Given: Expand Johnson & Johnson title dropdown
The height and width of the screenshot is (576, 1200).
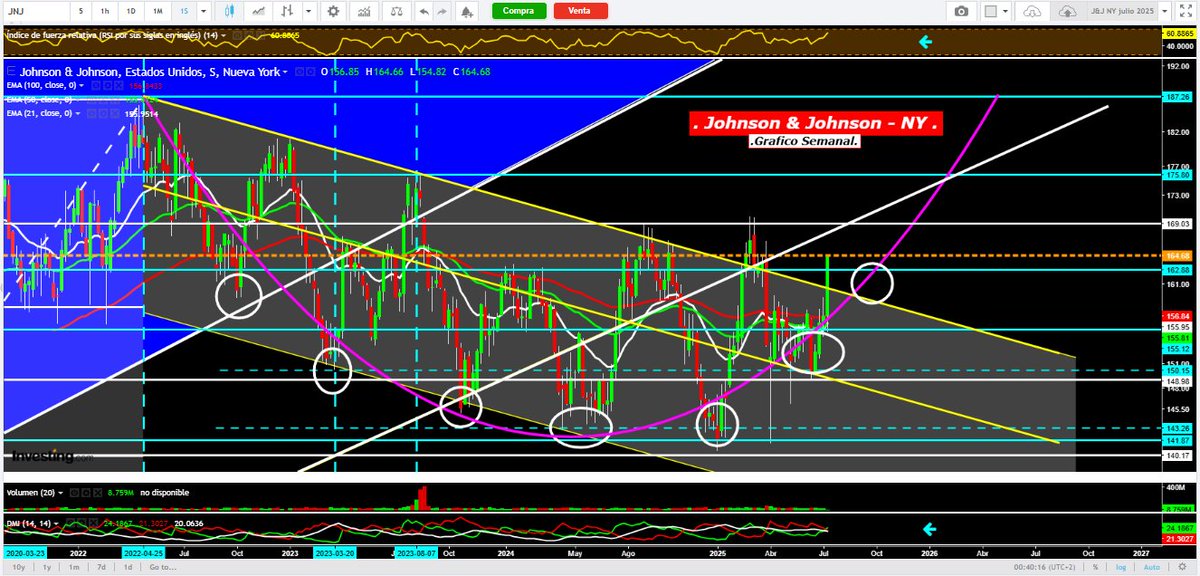Looking at the screenshot, I should tap(285, 72).
